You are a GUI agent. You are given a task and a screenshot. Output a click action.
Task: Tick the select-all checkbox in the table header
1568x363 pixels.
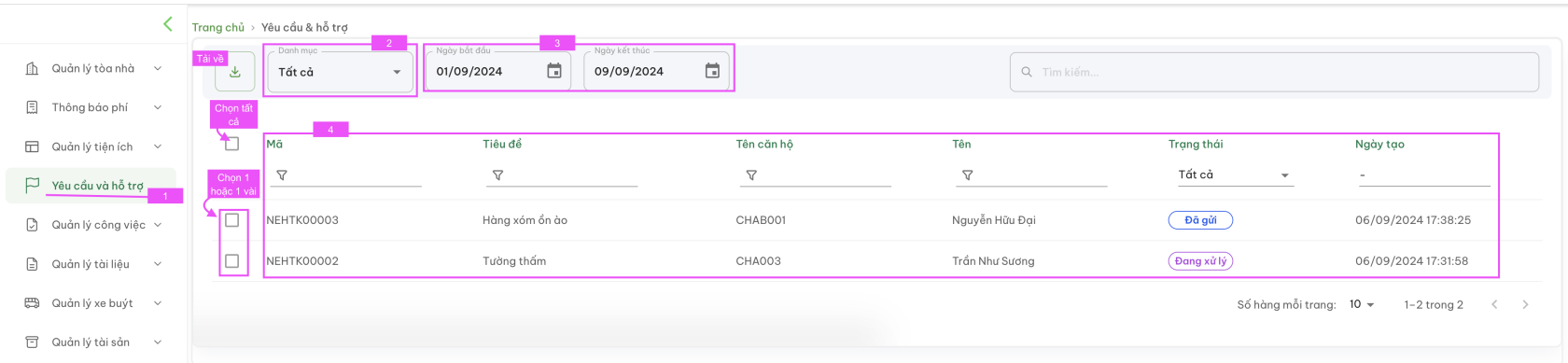(232, 144)
